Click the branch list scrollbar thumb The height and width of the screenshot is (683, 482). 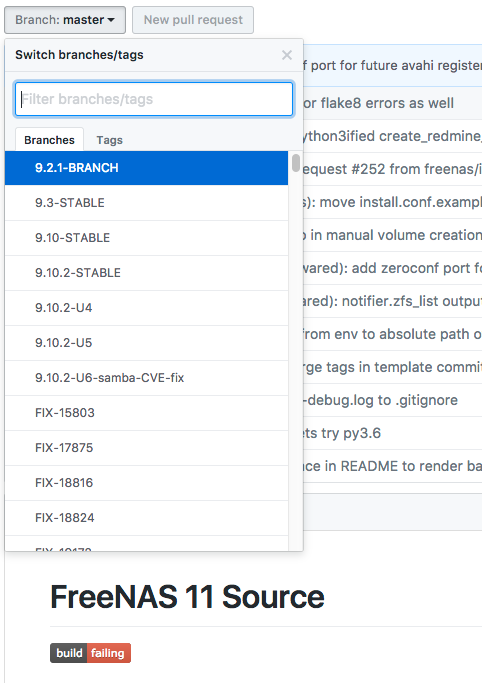[296, 163]
